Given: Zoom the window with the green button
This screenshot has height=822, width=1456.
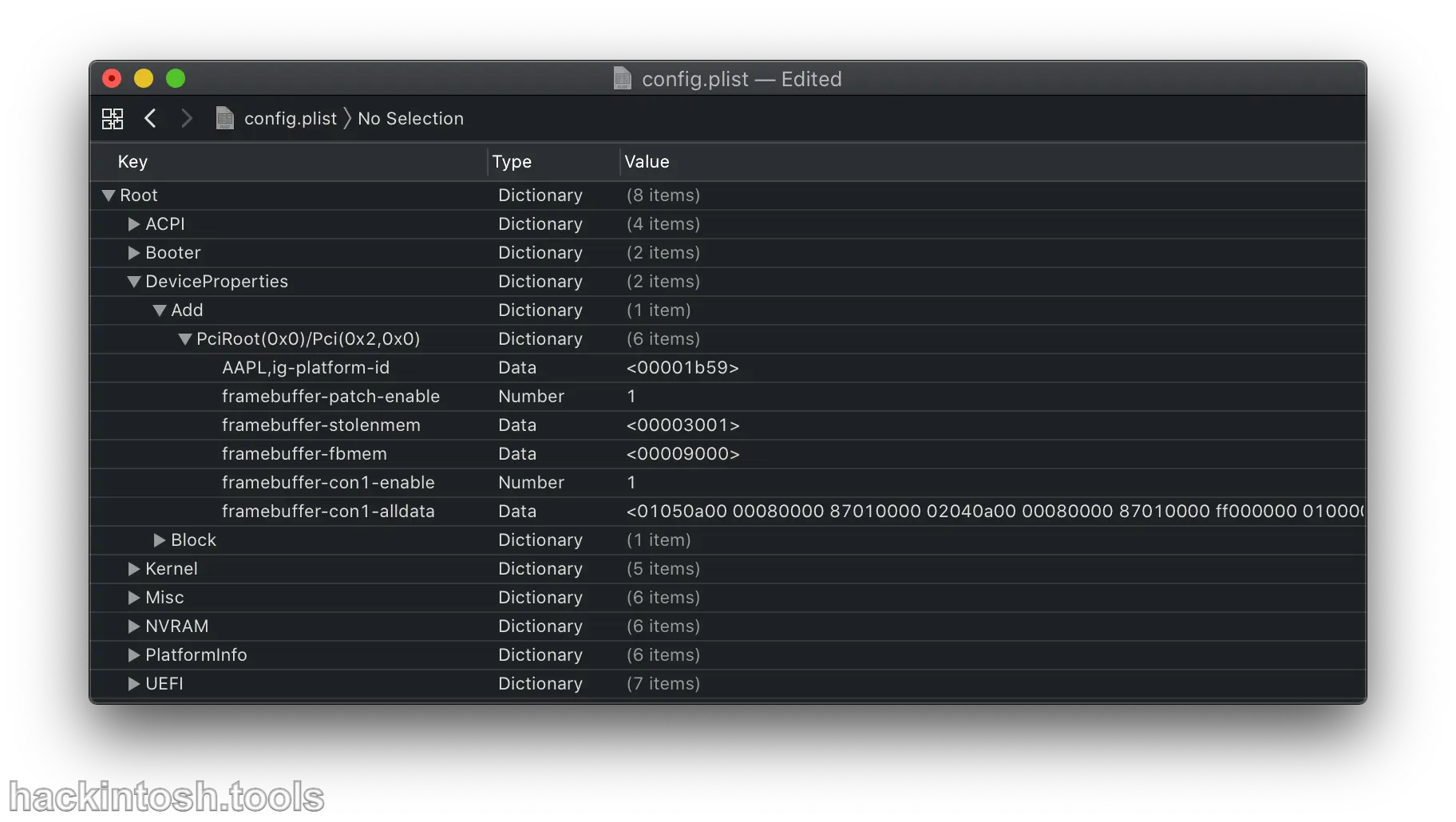Looking at the screenshot, I should [176, 78].
